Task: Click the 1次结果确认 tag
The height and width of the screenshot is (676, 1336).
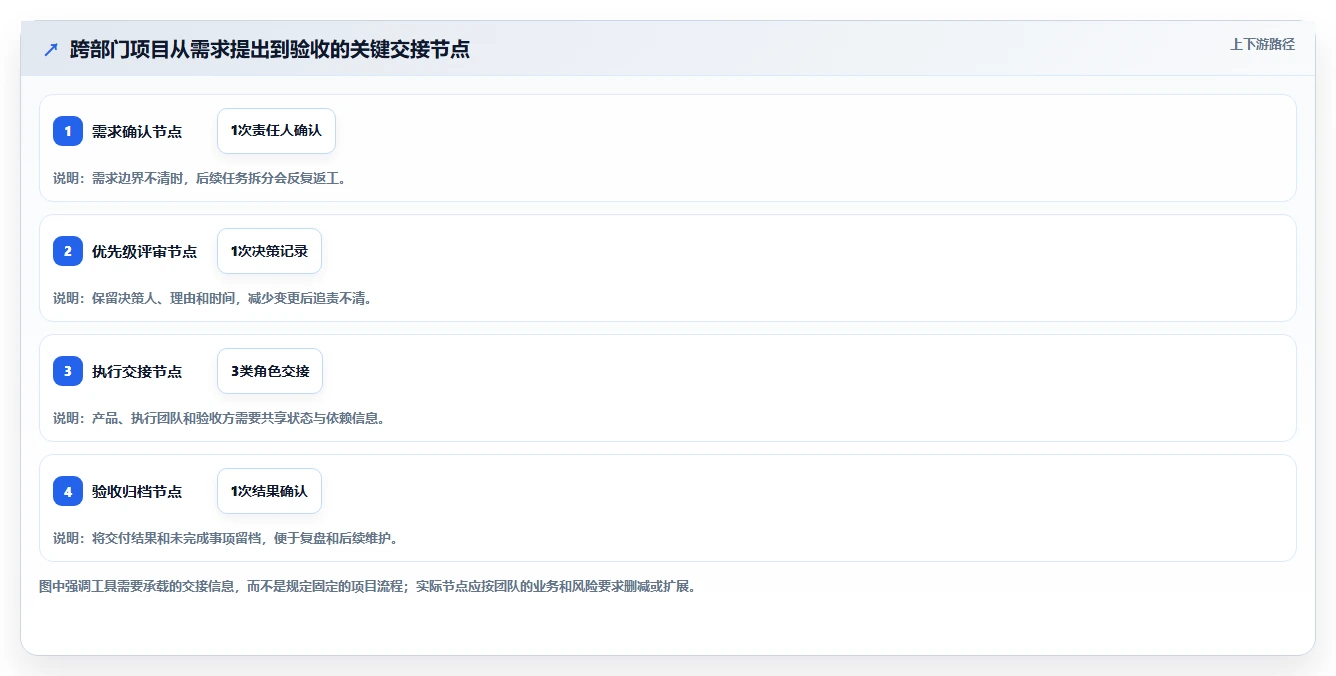Action: (269, 491)
